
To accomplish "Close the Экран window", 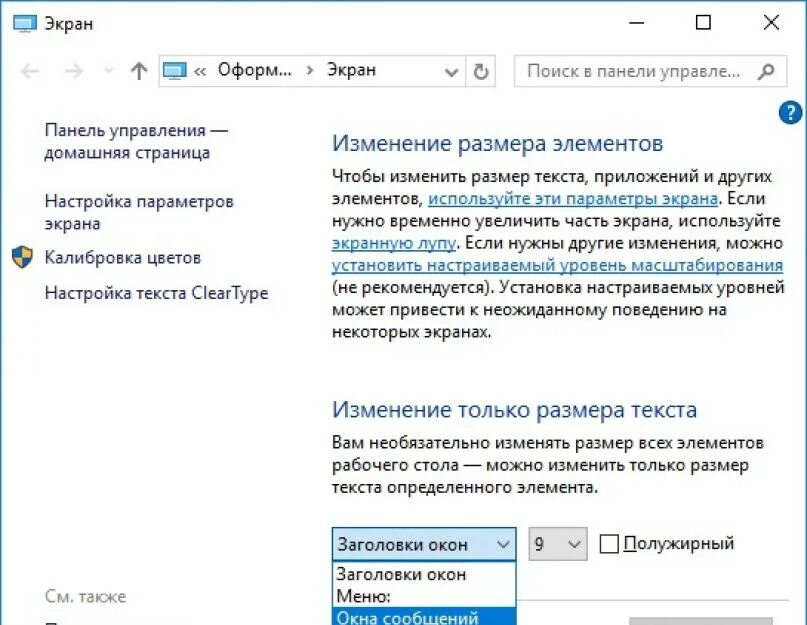I will point(771,23).
